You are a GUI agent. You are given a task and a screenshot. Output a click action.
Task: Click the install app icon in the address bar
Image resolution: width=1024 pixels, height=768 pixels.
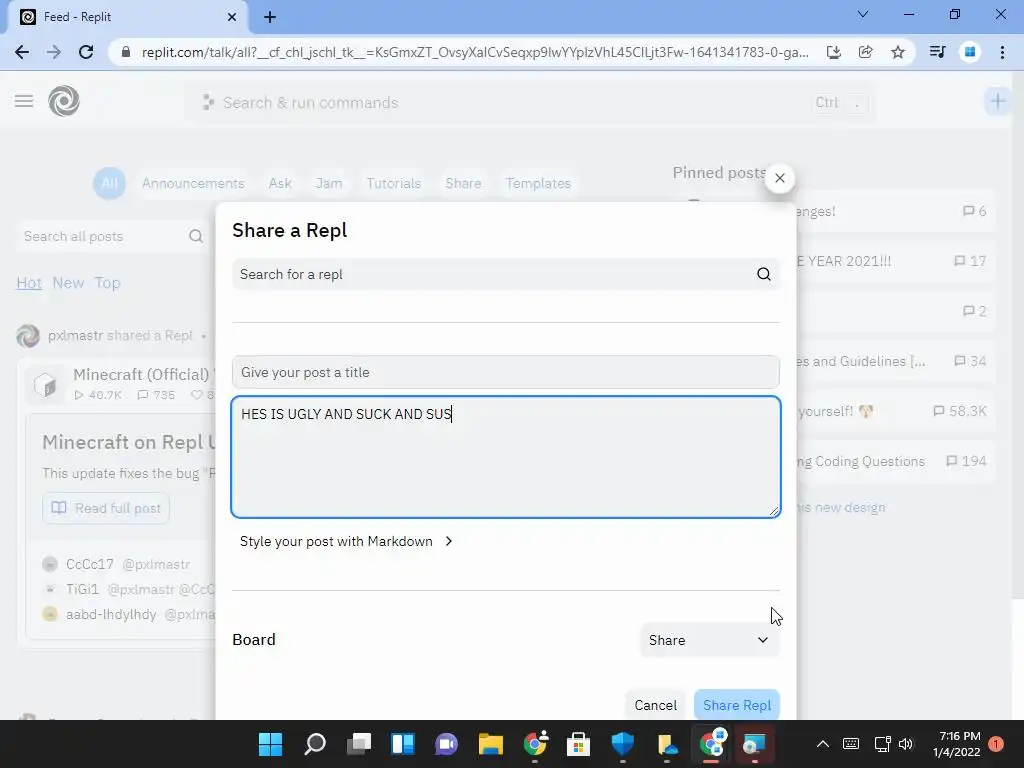833,52
